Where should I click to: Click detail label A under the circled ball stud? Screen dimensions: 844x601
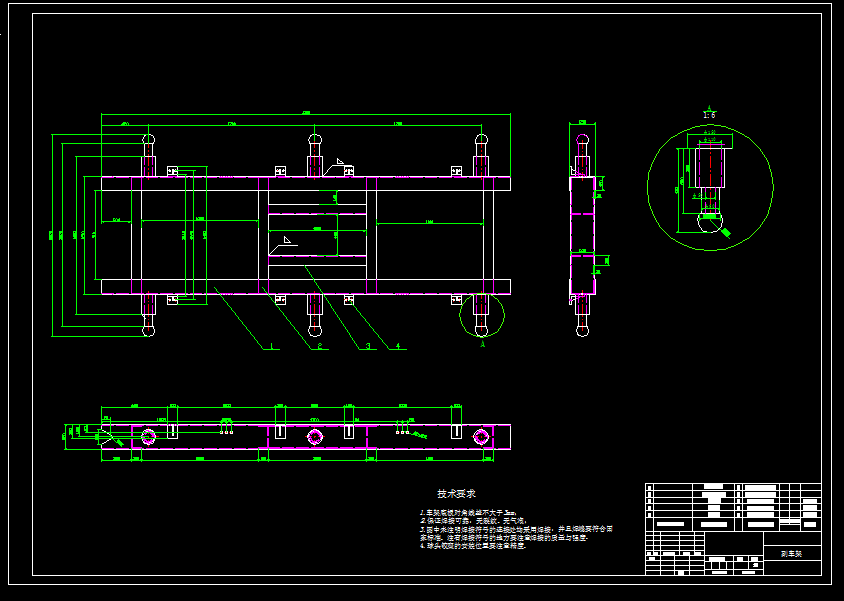pos(482,343)
